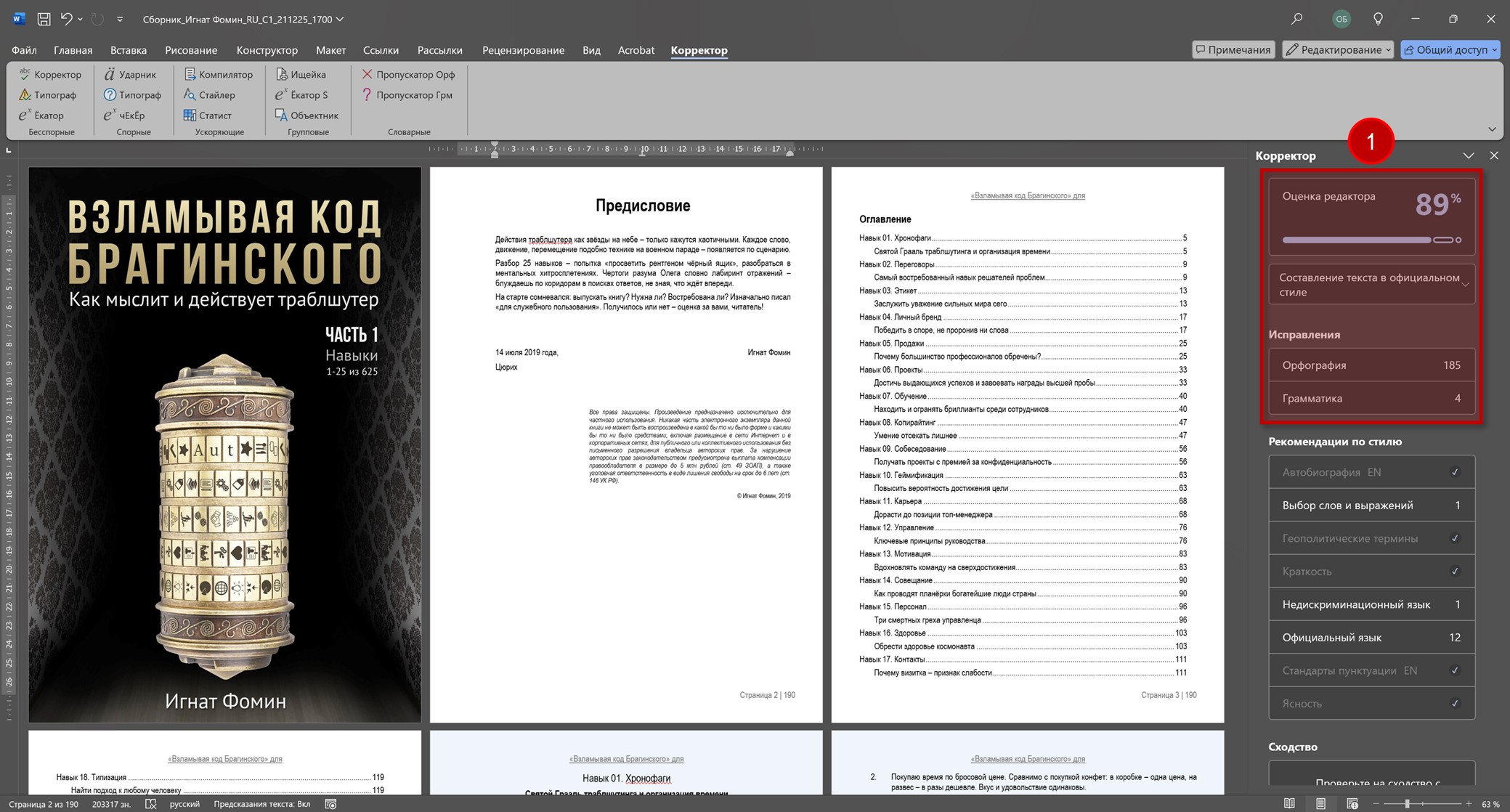
Task: Switch to the Рецензирование tab
Action: click(x=523, y=50)
